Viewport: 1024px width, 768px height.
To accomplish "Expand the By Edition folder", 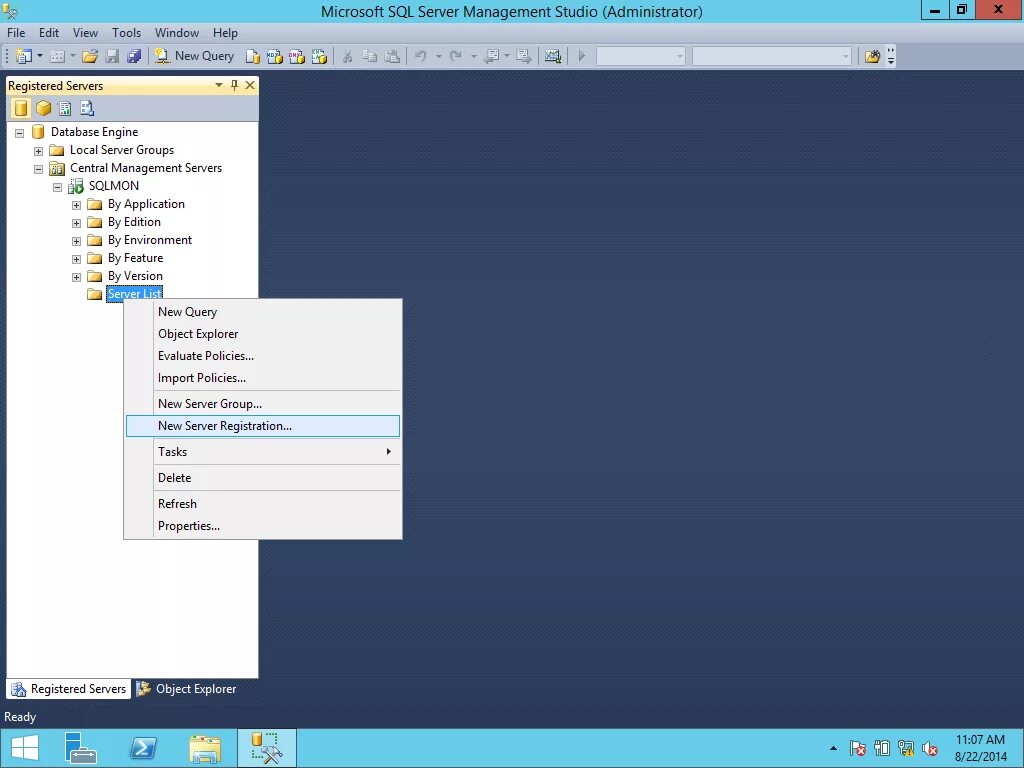I will coord(76,223).
